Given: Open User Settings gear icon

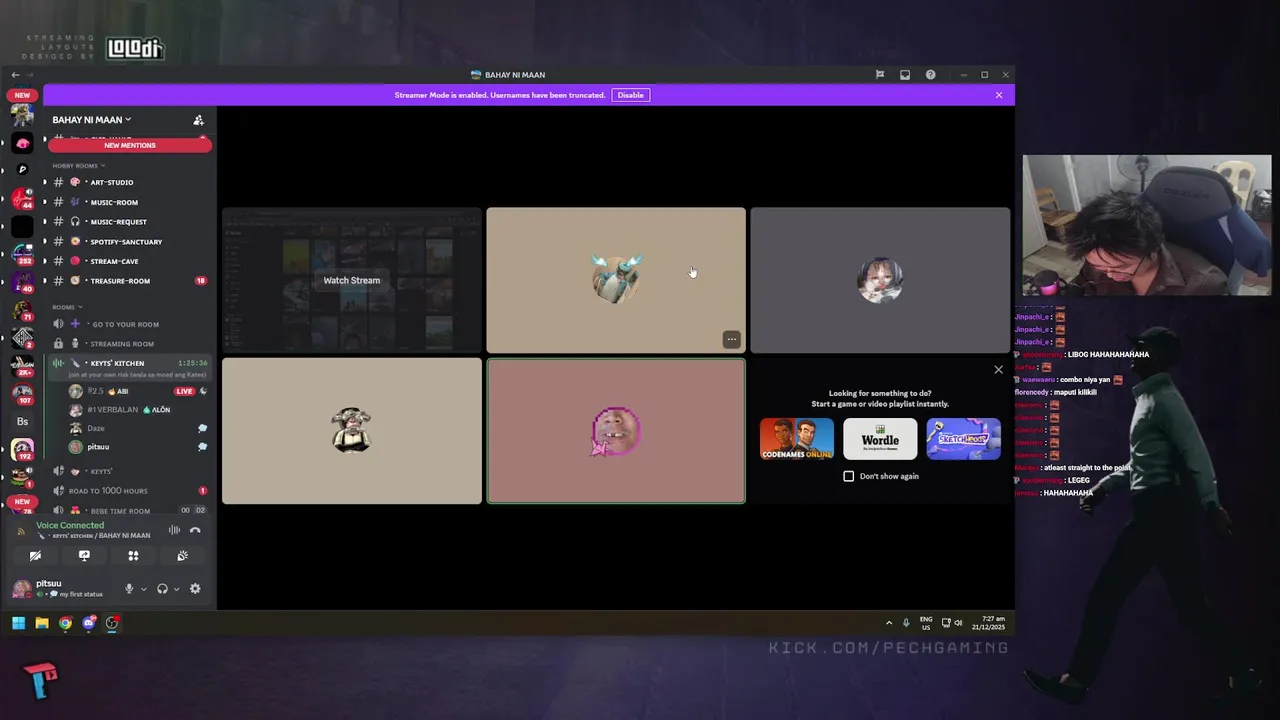Looking at the screenshot, I should point(195,589).
